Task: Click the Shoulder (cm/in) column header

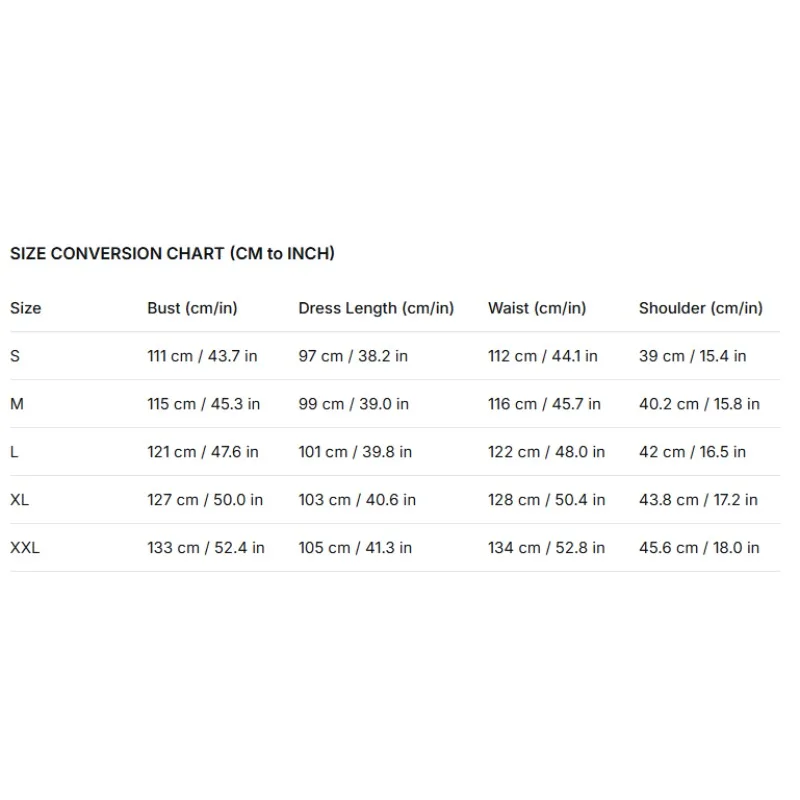Action: [701, 308]
